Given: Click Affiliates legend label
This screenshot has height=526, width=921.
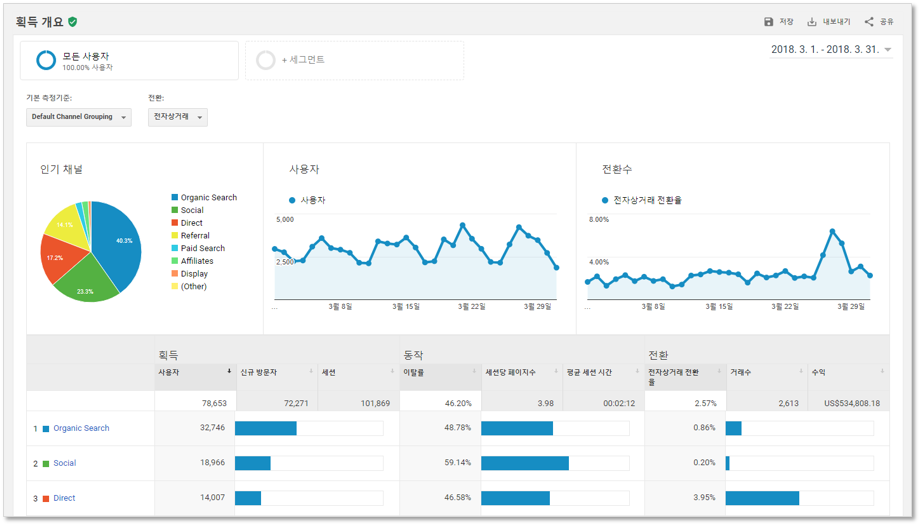Looking at the screenshot, I should point(197,261).
